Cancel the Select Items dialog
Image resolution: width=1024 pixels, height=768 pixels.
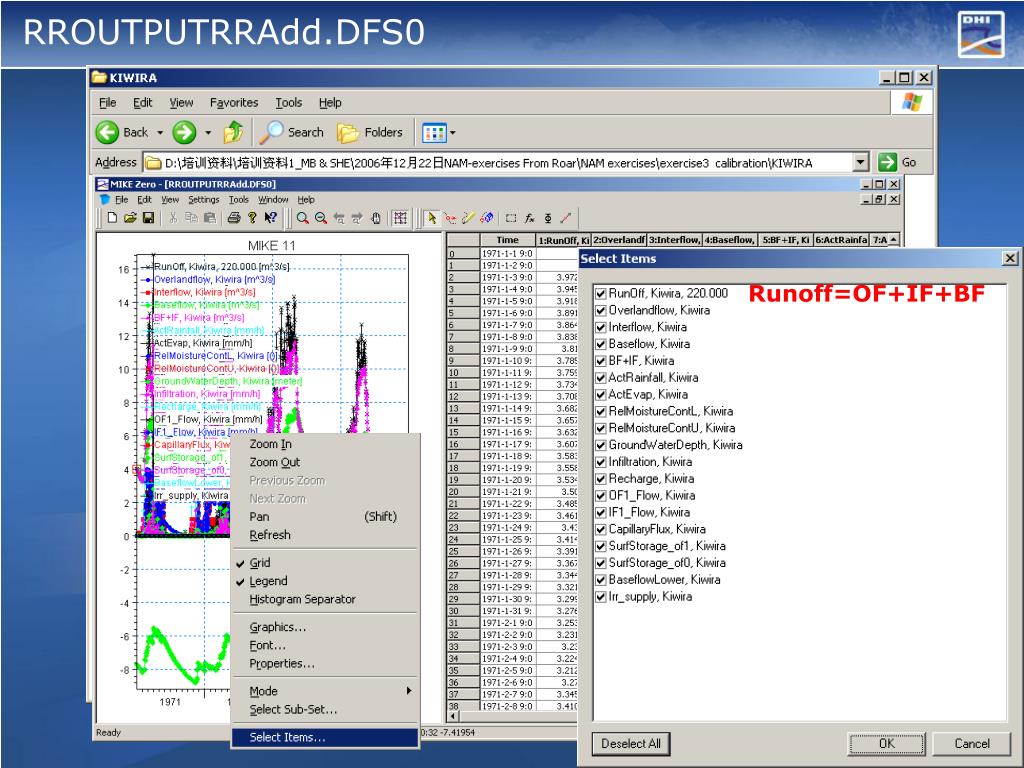972,743
